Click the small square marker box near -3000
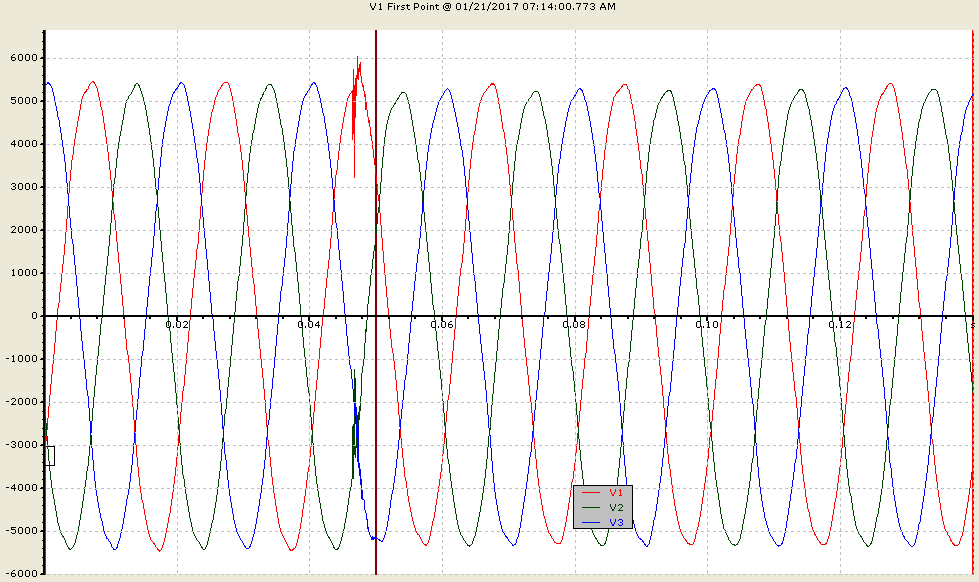The image size is (979, 582). [50, 456]
